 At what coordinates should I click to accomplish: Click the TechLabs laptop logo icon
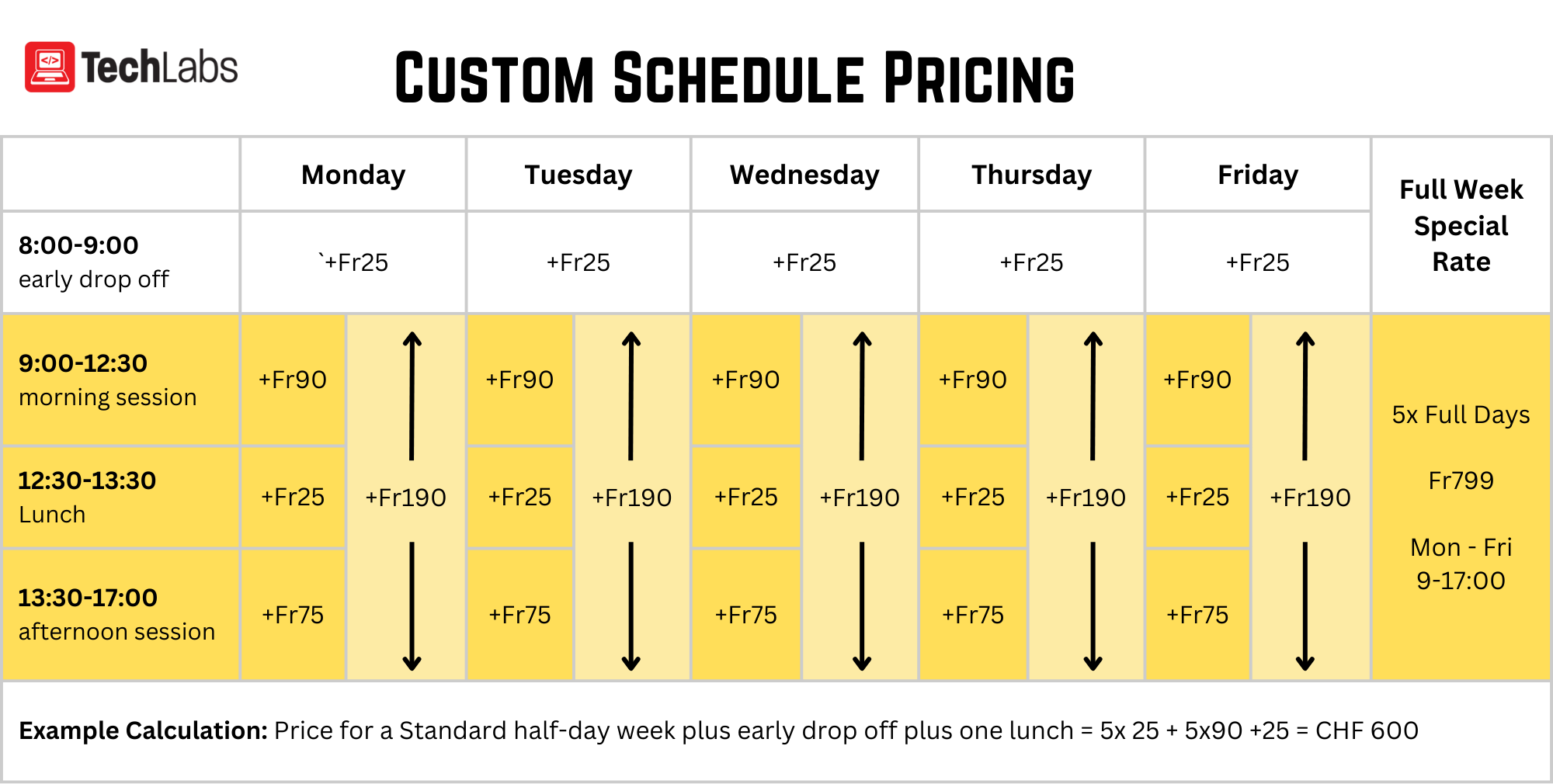click(50, 67)
